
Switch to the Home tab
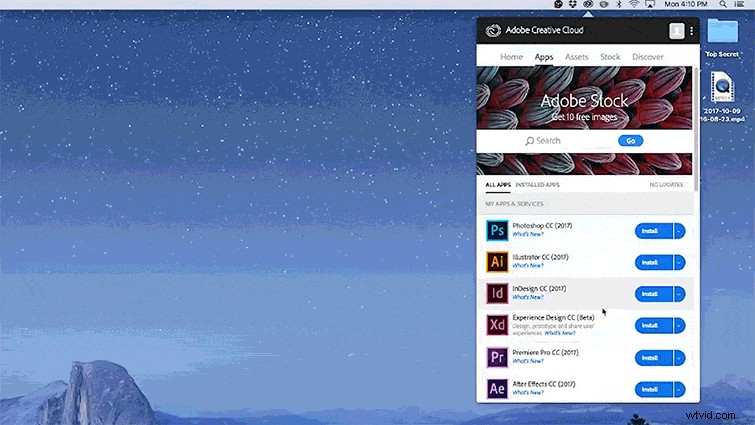tap(511, 57)
